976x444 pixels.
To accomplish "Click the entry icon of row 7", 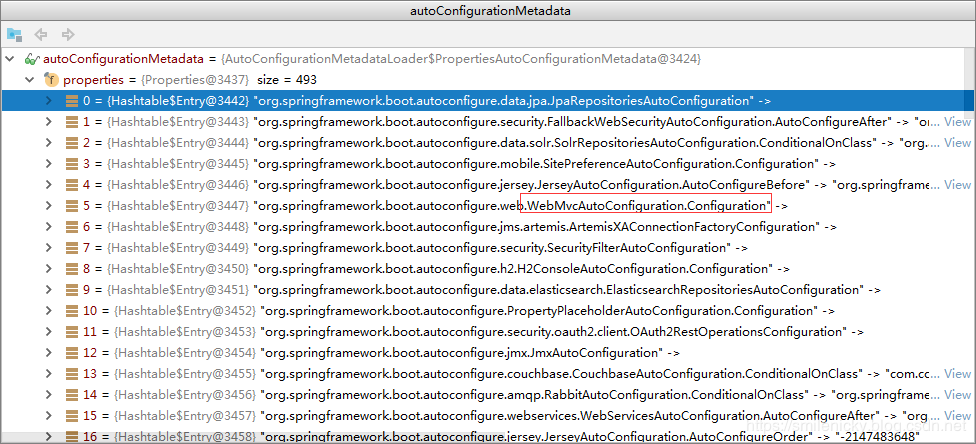I will coord(72,248).
